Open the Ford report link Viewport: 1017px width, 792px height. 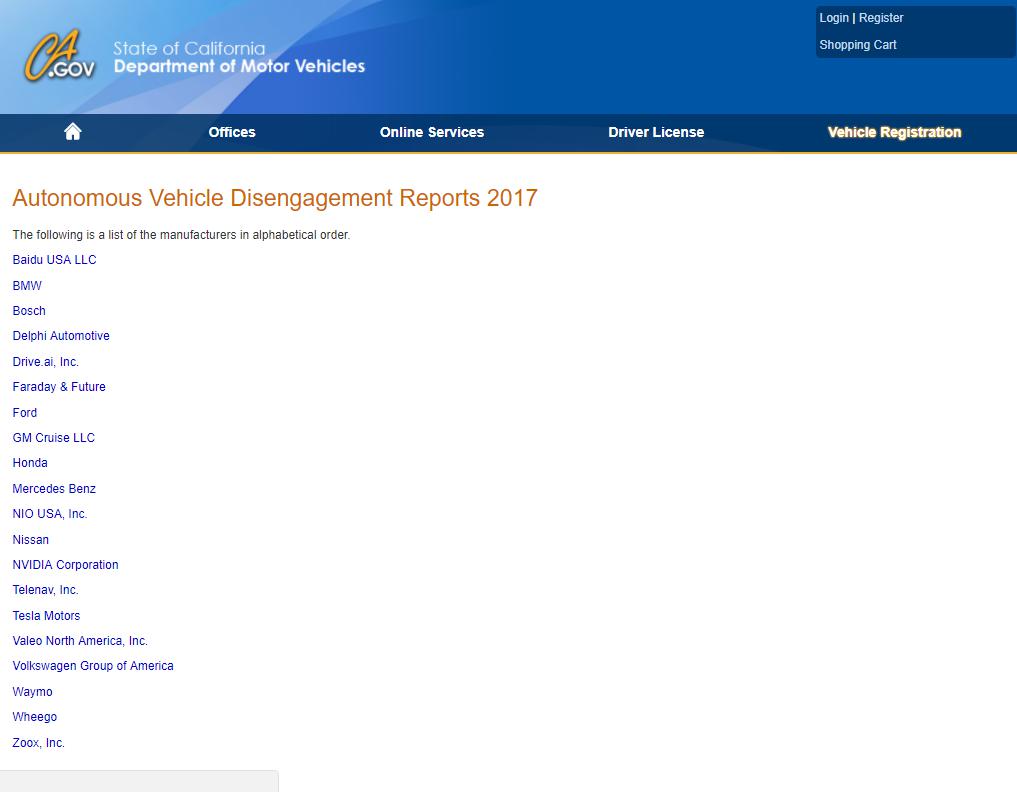click(25, 413)
